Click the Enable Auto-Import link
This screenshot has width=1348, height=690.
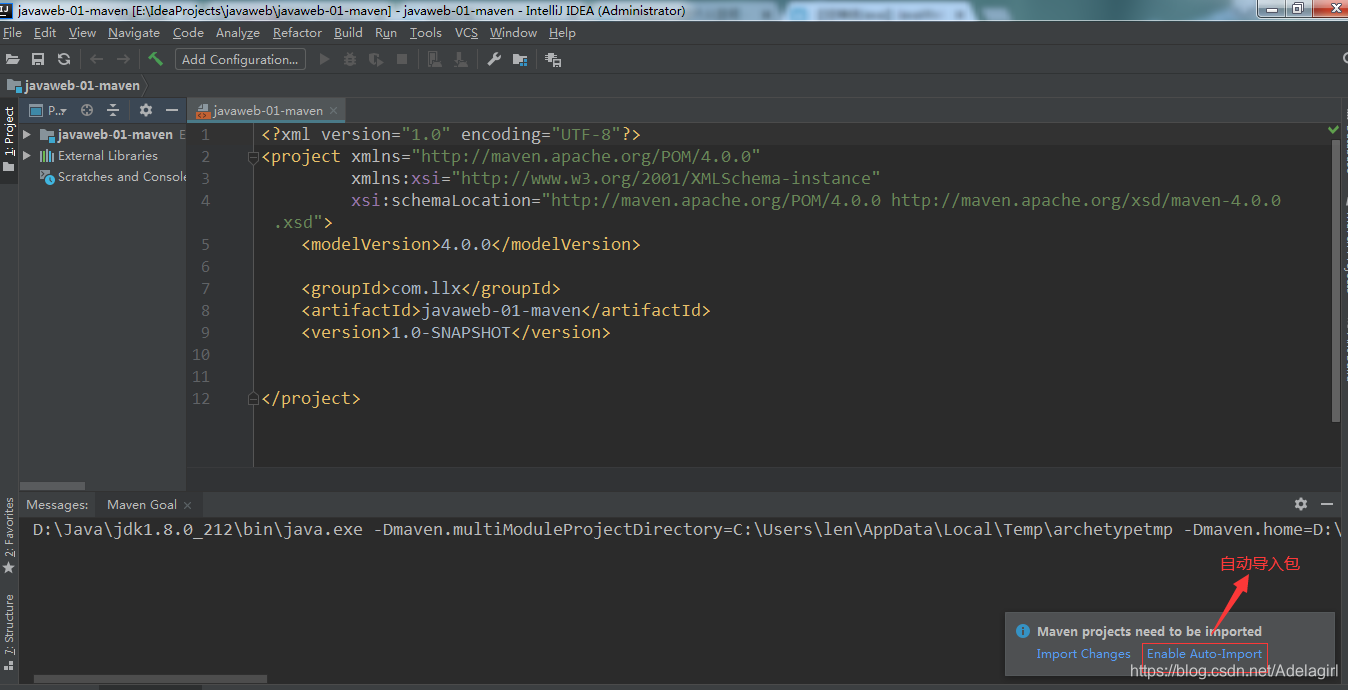(x=1204, y=654)
